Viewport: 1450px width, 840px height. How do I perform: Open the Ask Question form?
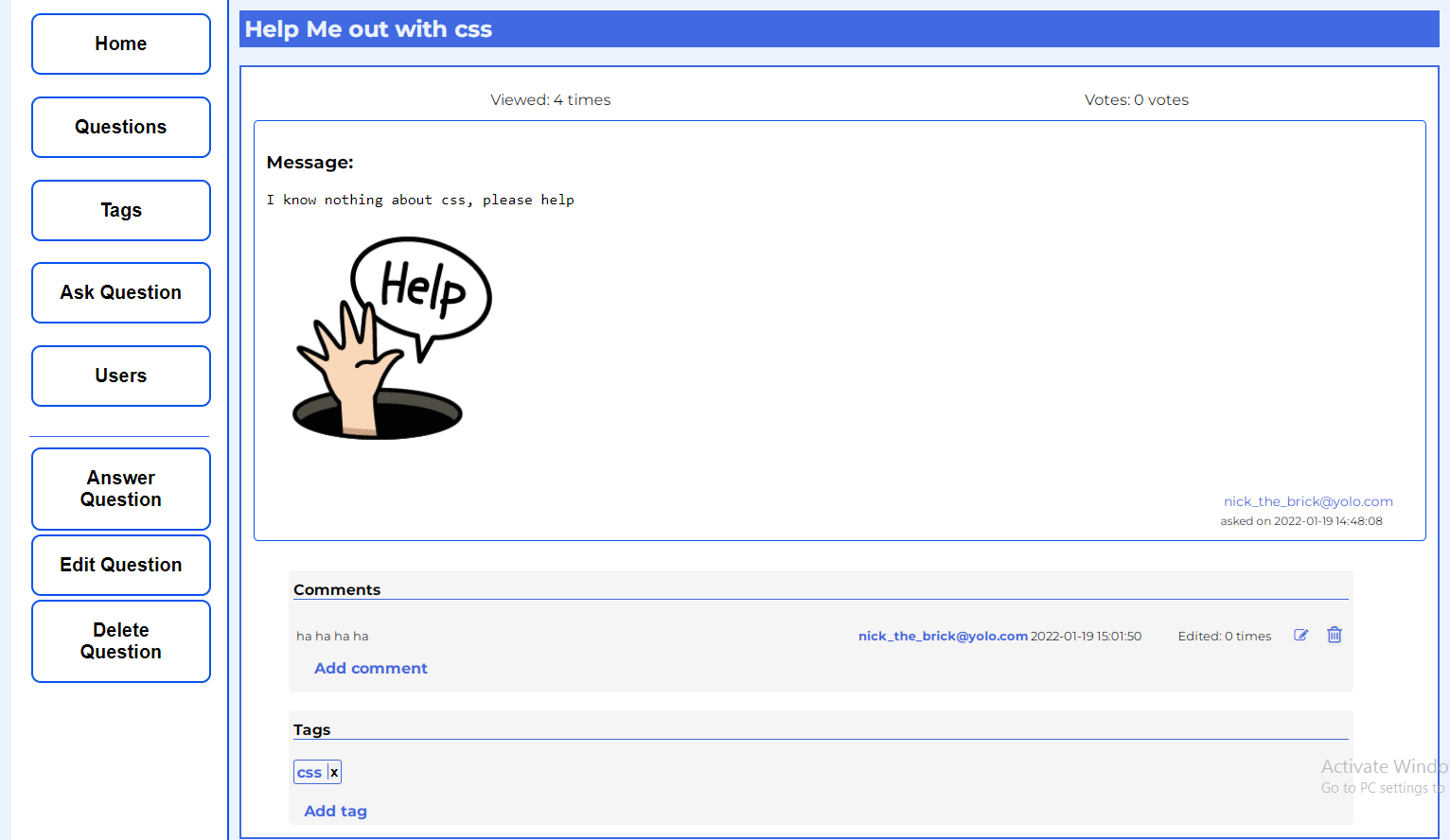[120, 292]
